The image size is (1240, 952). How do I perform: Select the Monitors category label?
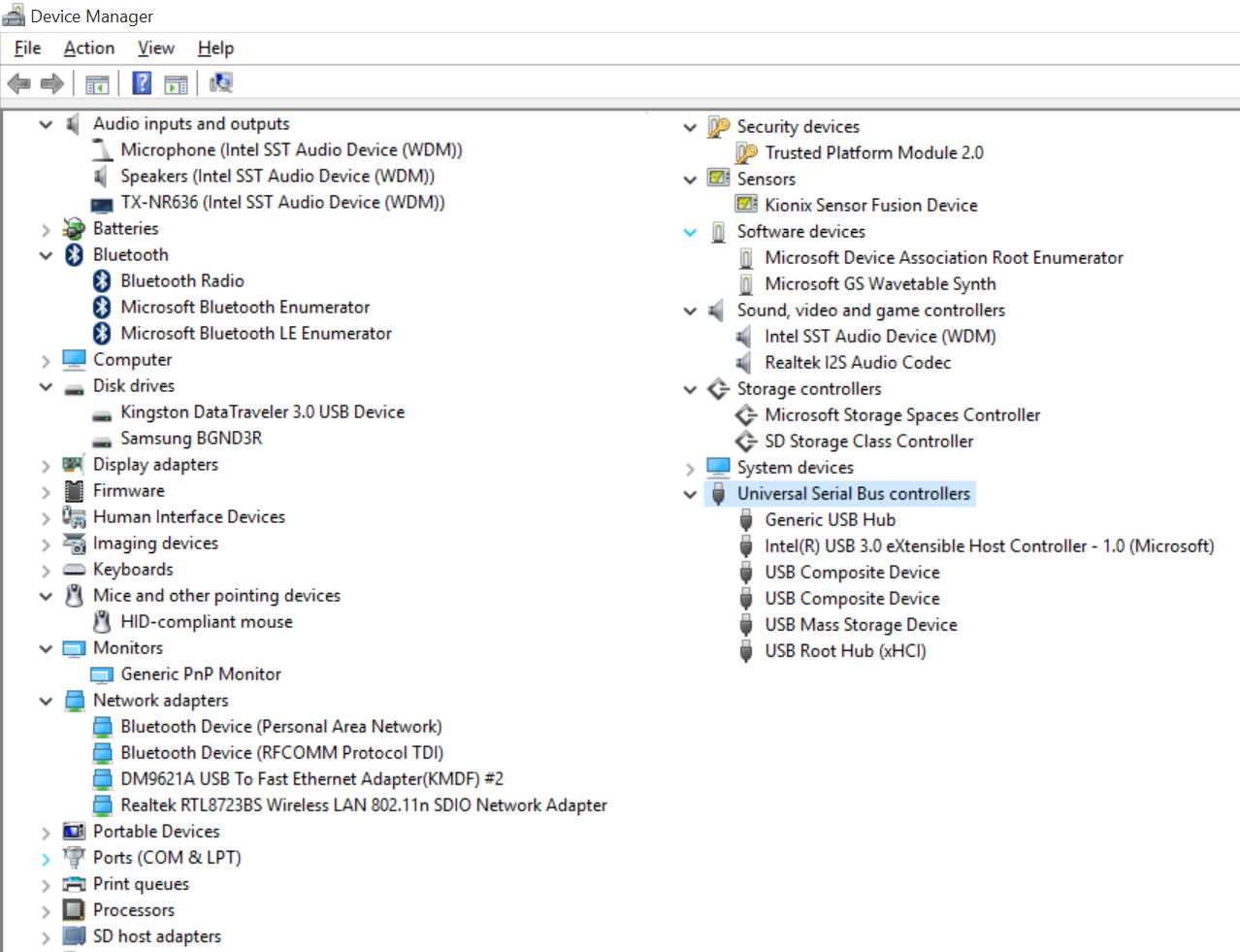click(x=128, y=647)
